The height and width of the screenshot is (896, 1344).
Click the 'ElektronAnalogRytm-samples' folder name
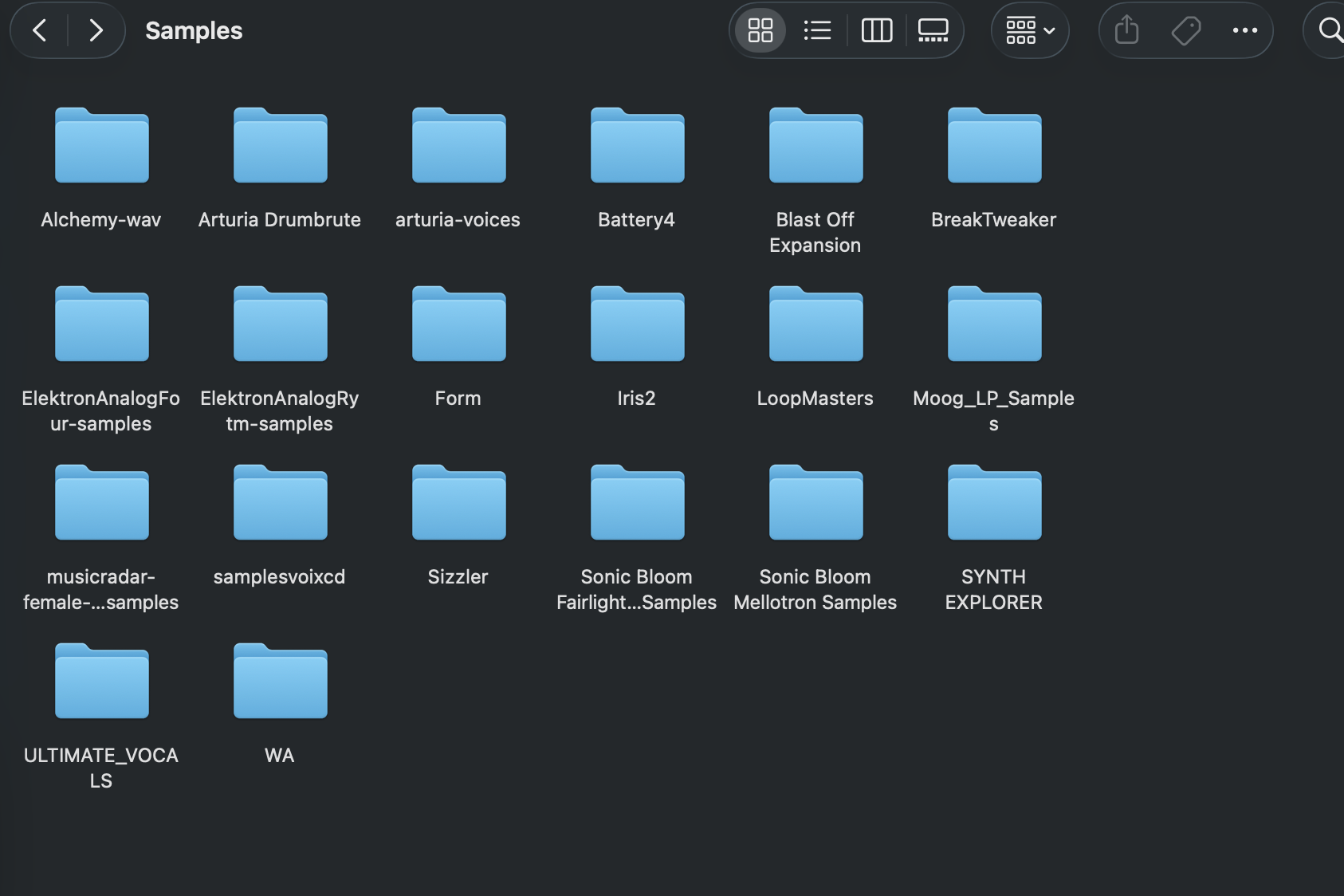[x=280, y=411]
